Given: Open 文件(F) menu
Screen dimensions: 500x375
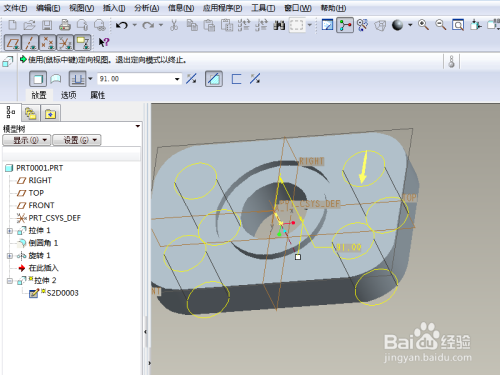Looking at the screenshot, I should (x=15, y=8).
